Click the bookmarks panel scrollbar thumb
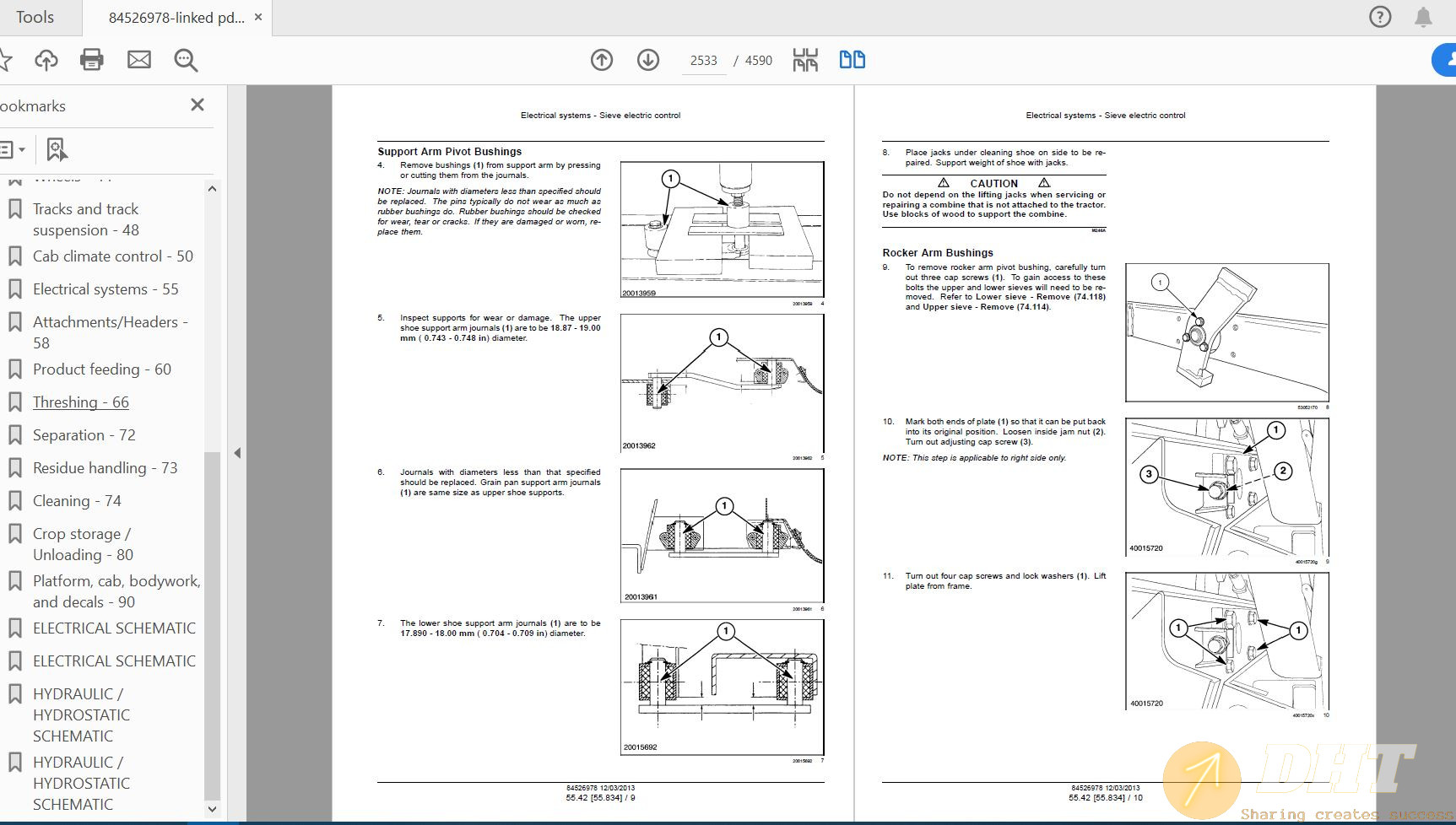Image resolution: width=1456 pixels, height=825 pixels. [x=212, y=624]
